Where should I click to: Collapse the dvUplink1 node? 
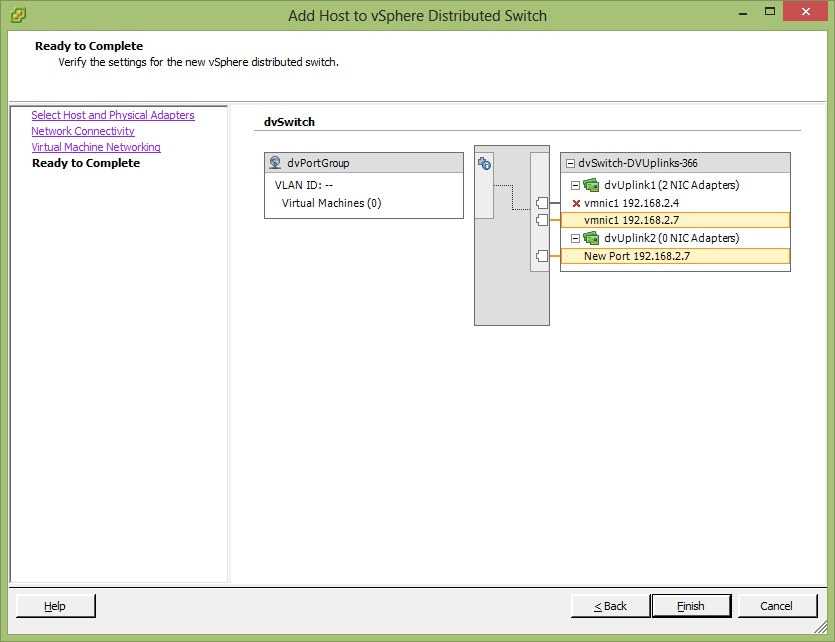576,185
